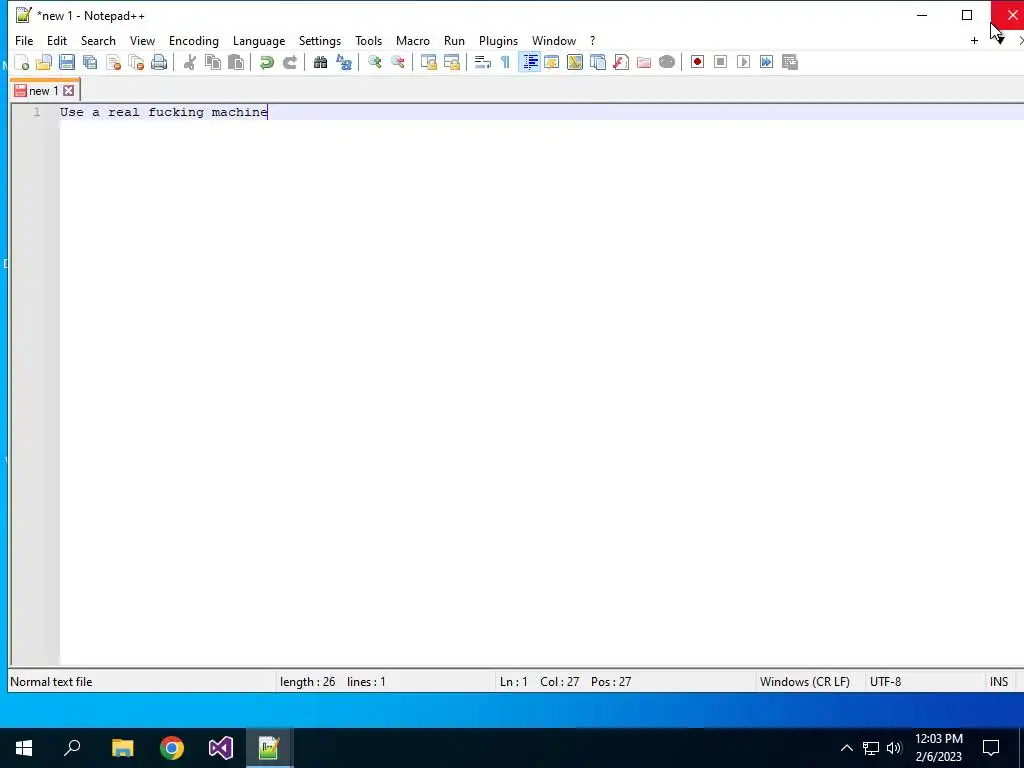The image size is (1024, 768).
Task: Open Folder as Workspace icon
Action: point(644,62)
